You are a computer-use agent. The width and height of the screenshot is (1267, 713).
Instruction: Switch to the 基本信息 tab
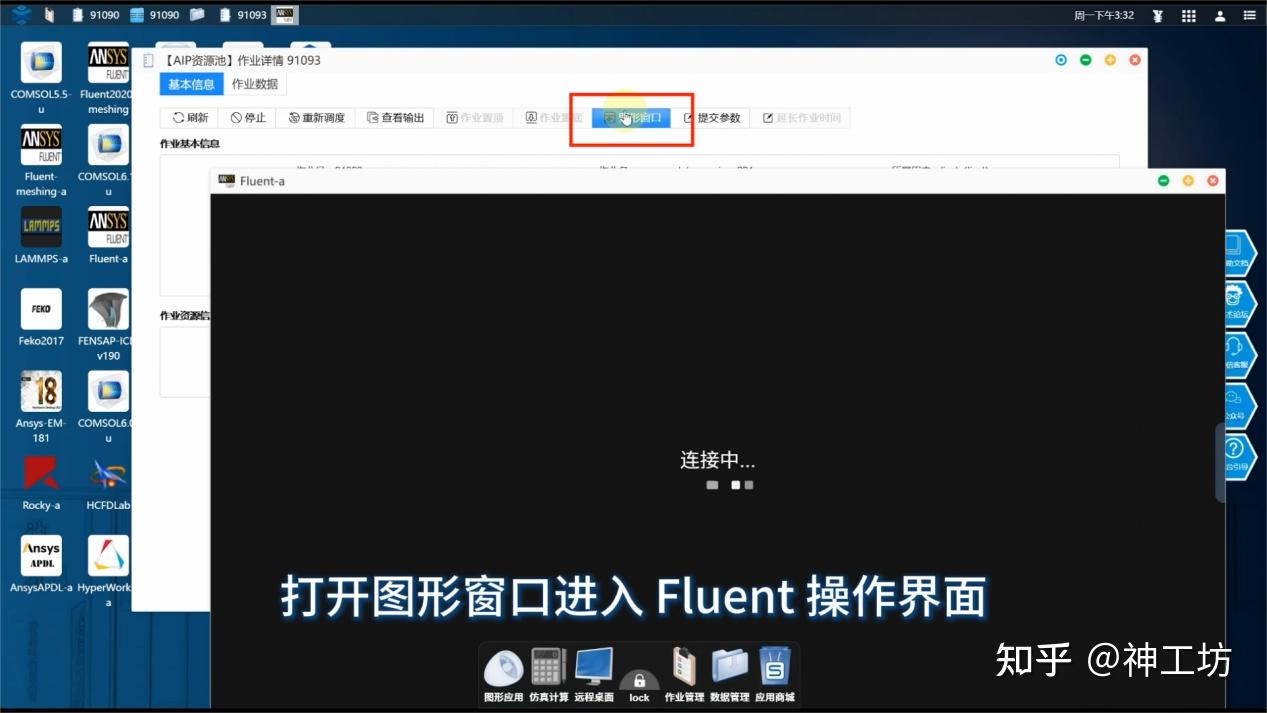(x=191, y=84)
